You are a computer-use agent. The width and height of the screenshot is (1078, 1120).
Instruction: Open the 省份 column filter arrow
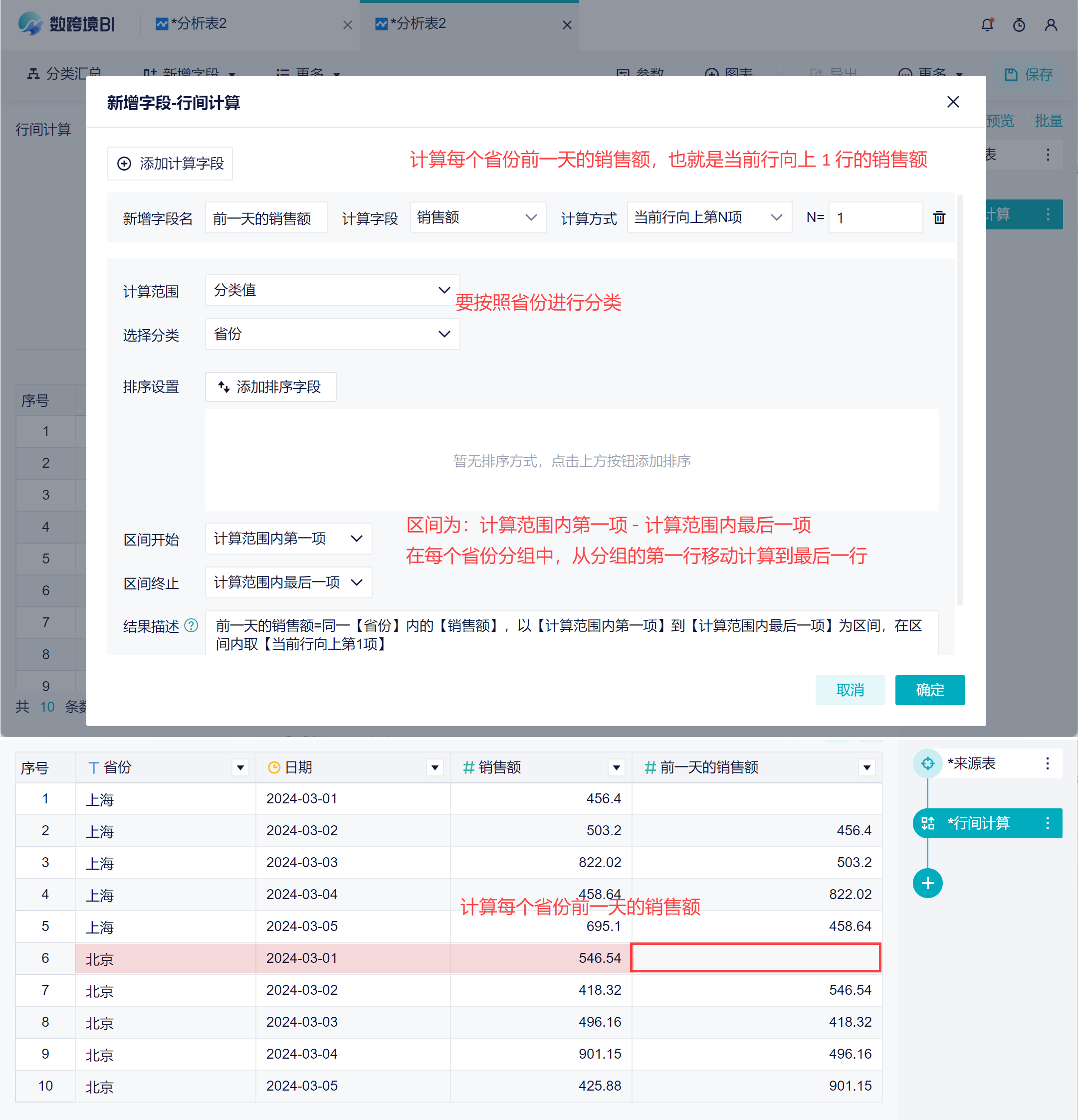[240, 767]
